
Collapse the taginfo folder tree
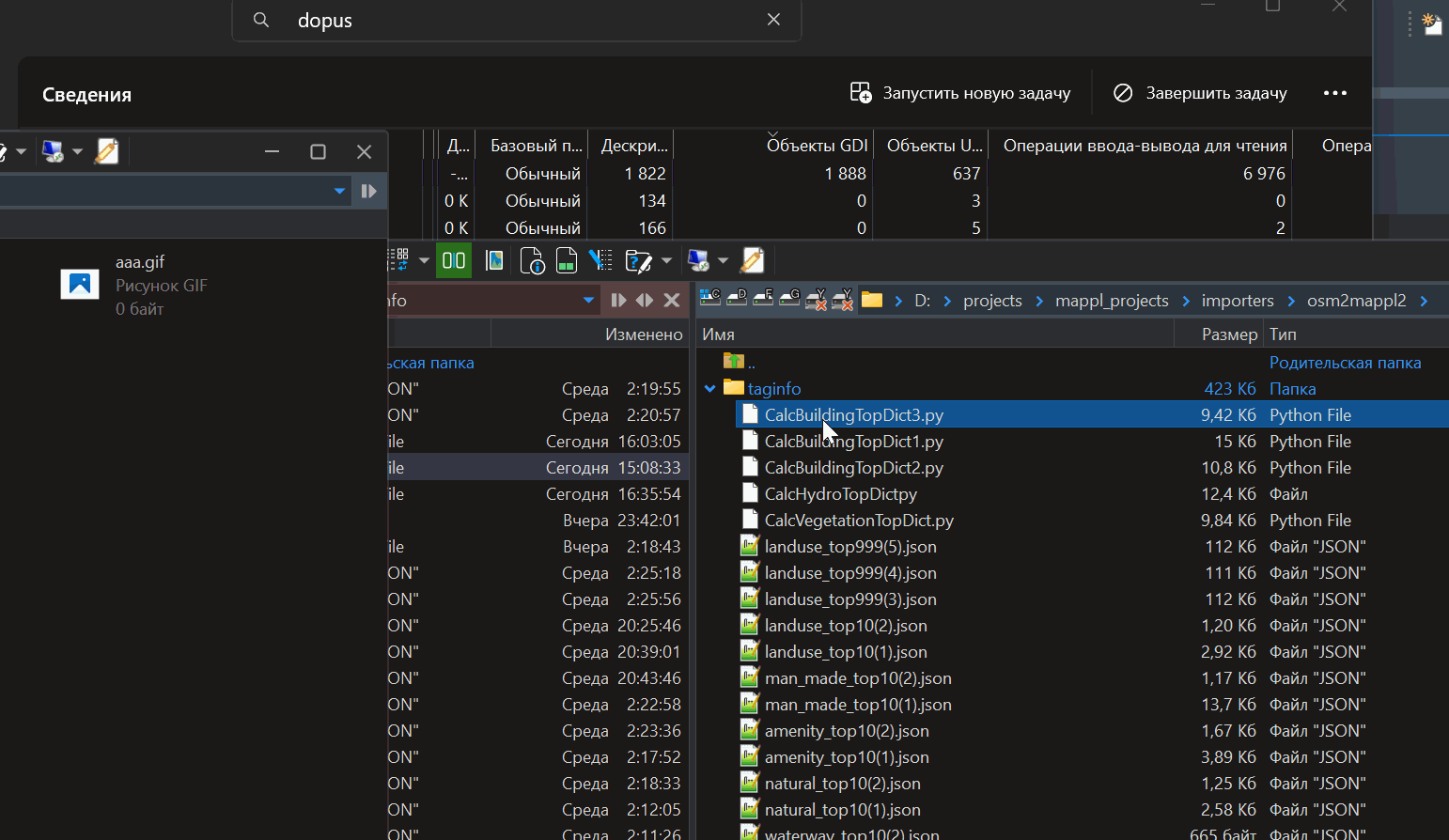point(710,388)
